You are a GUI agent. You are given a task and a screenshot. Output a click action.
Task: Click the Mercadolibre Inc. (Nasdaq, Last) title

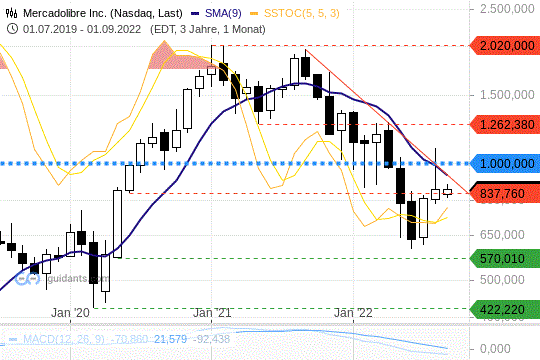(x=103, y=13)
